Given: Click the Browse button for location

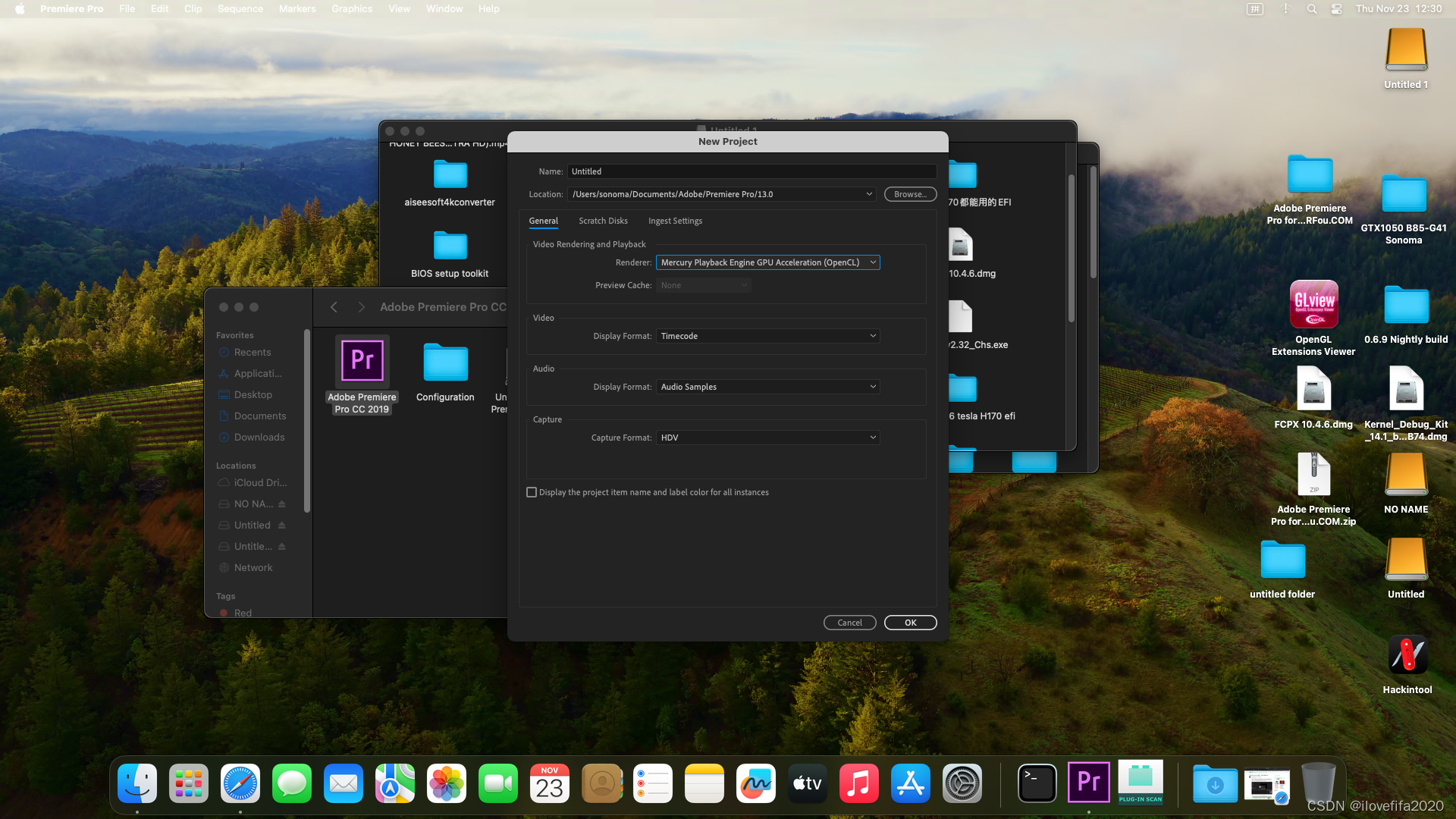Looking at the screenshot, I should [910, 194].
